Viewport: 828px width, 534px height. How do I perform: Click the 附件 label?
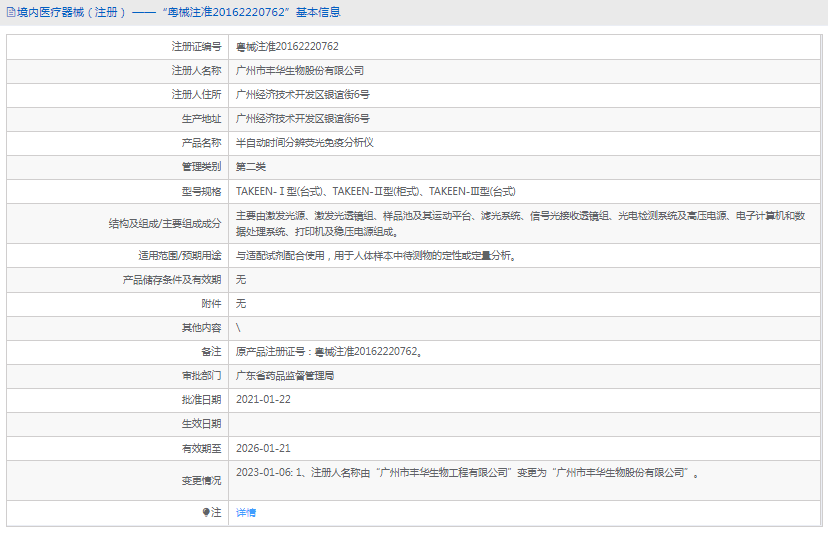211,304
